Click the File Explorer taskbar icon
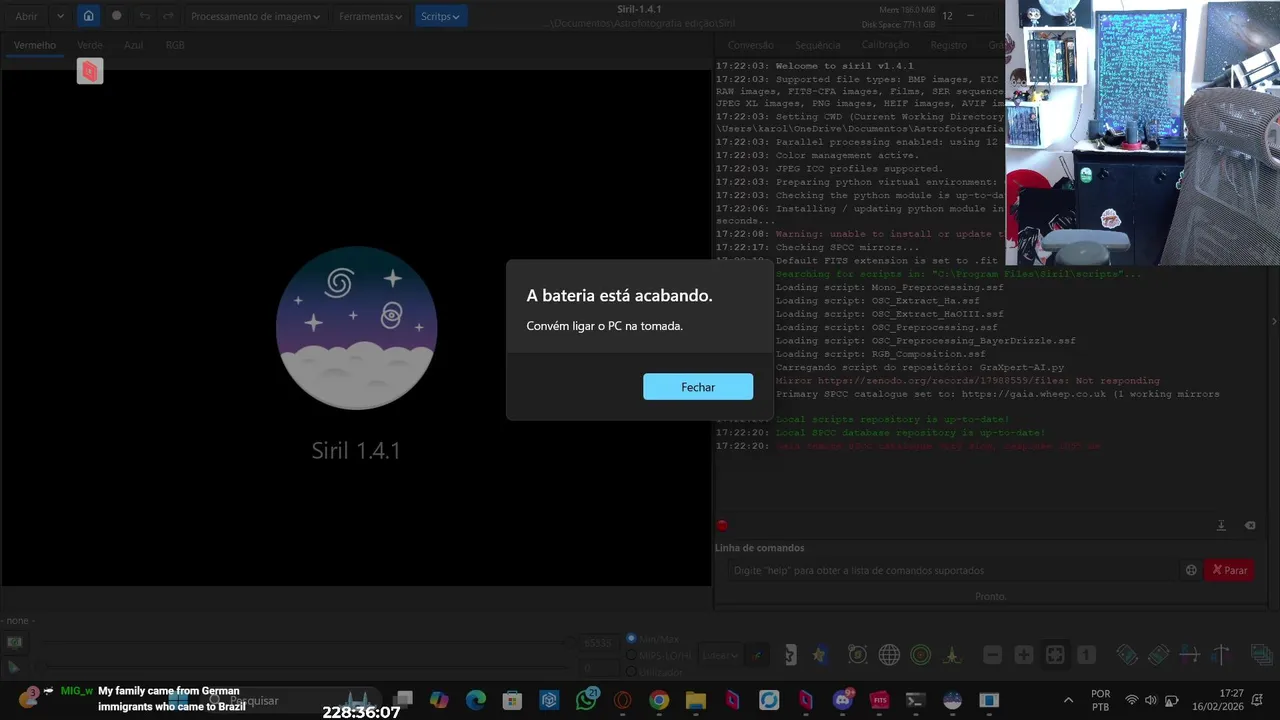The width and height of the screenshot is (1280, 720). coord(695,700)
